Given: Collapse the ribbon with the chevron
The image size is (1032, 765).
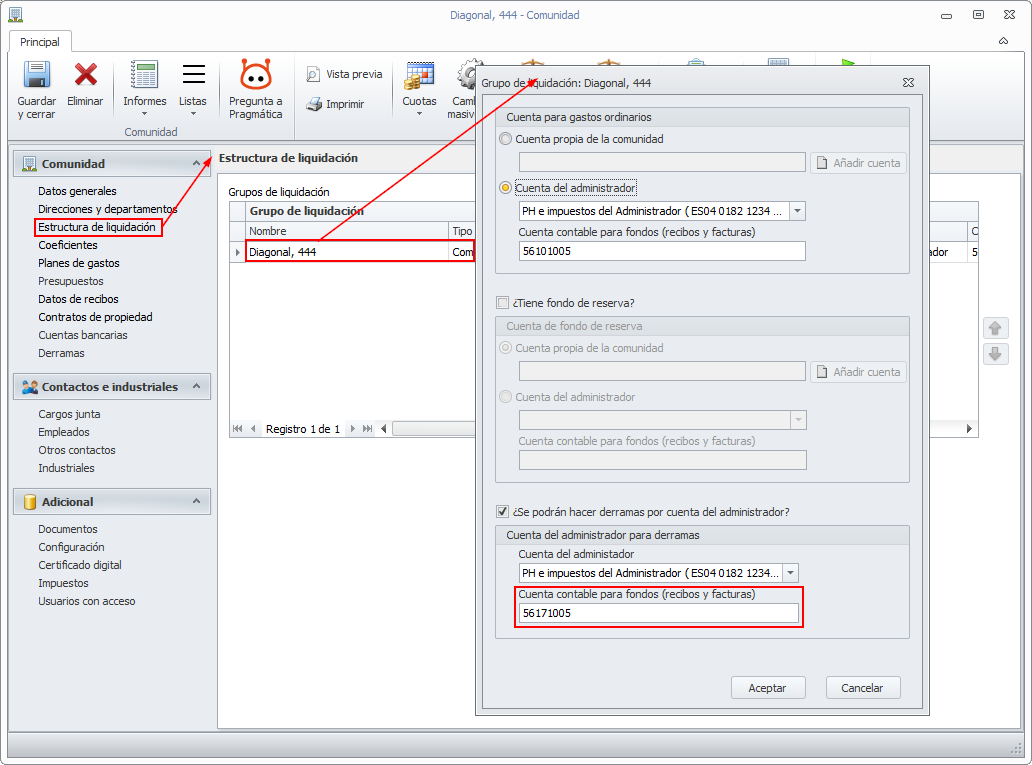Looking at the screenshot, I should click(1003, 41).
